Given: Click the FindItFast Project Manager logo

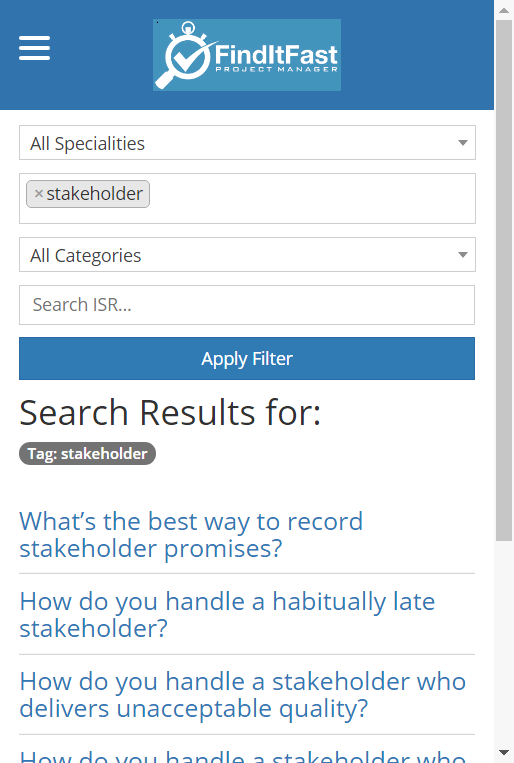Looking at the screenshot, I should pos(247,55).
